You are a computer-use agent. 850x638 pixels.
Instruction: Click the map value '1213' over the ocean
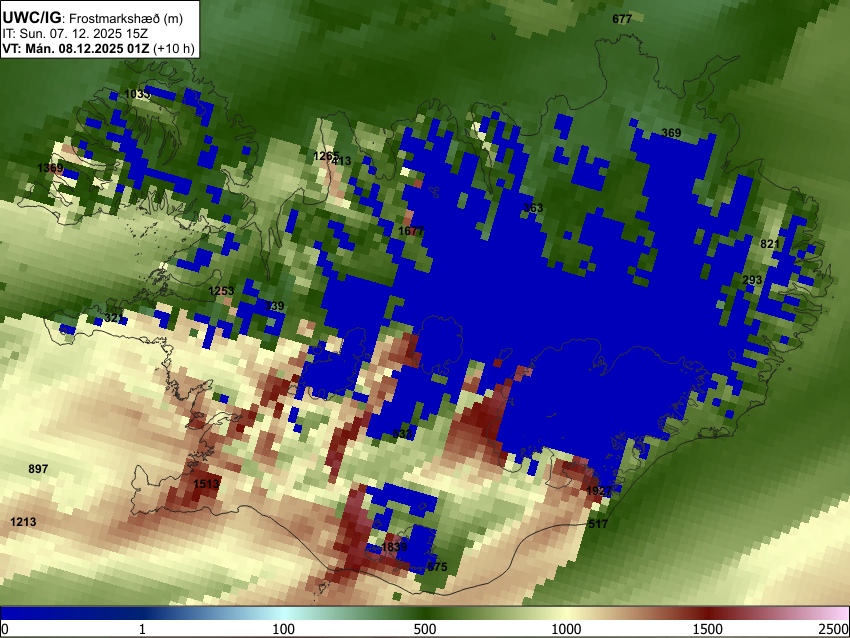coord(23,522)
